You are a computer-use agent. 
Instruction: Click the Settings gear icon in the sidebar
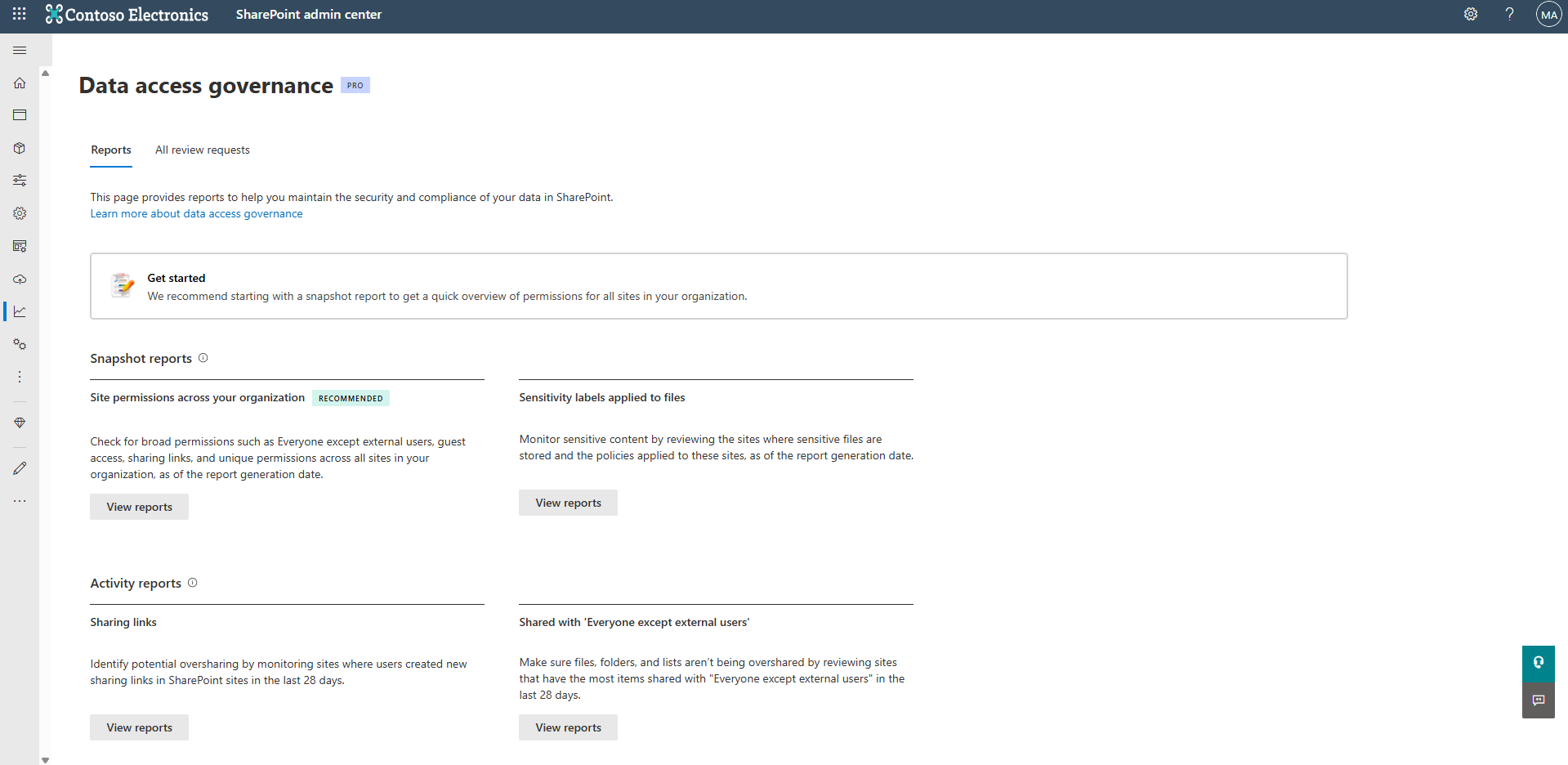pyautogui.click(x=20, y=213)
